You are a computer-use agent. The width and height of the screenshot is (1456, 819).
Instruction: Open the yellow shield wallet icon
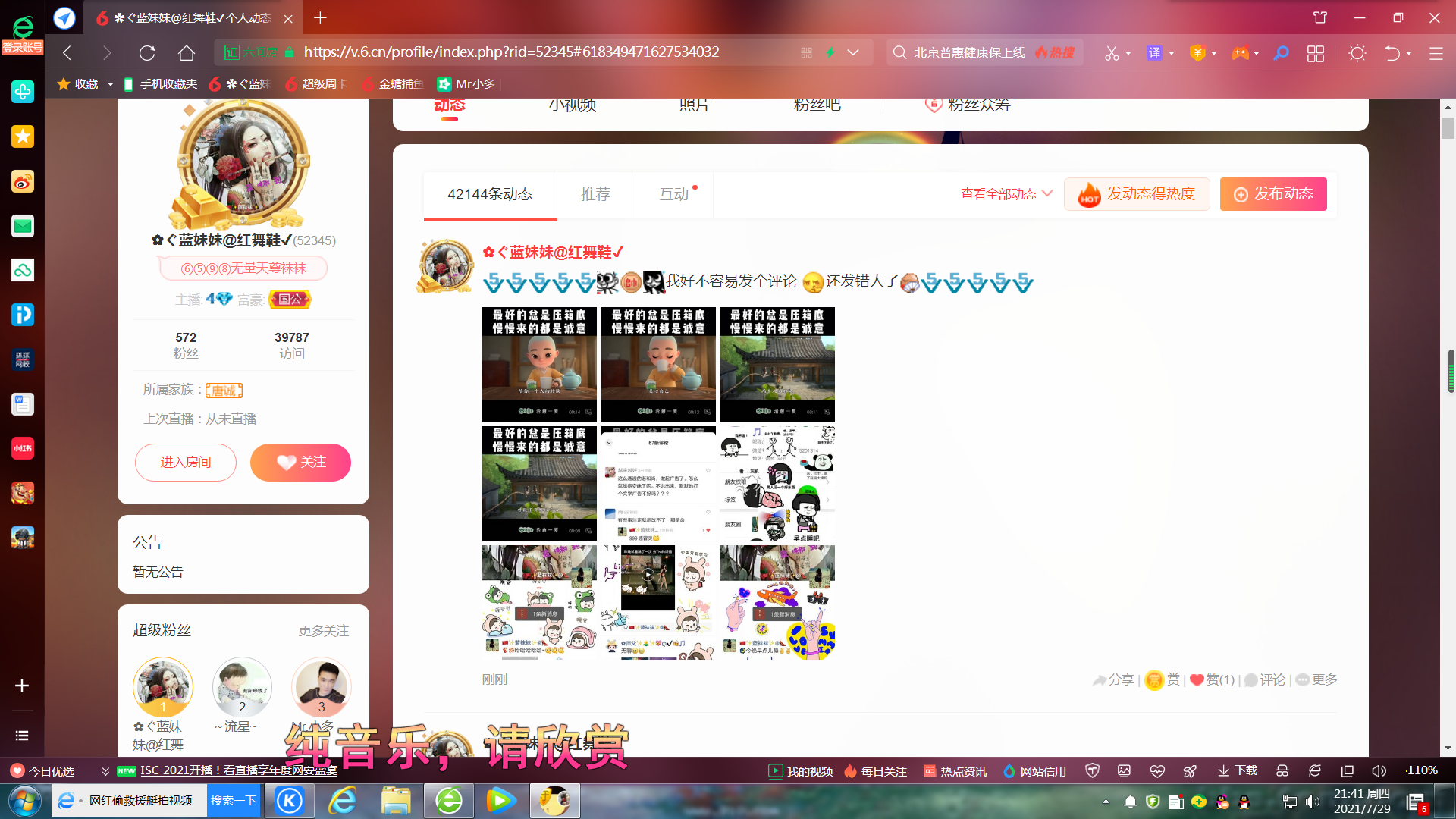(1197, 53)
